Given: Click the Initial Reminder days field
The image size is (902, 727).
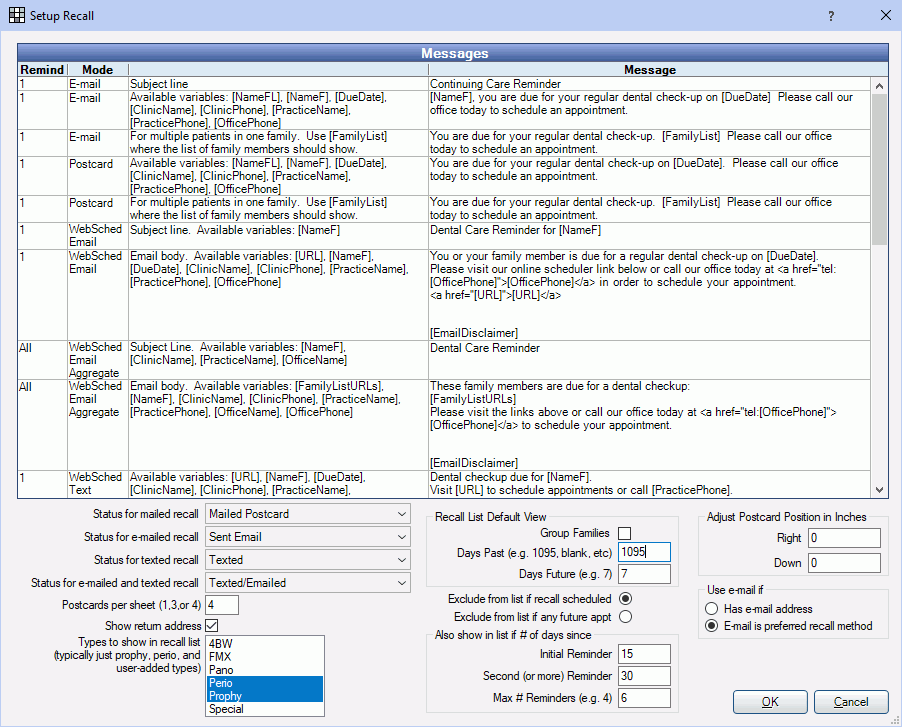Looking at the screenshot, I should click(644, 654).
